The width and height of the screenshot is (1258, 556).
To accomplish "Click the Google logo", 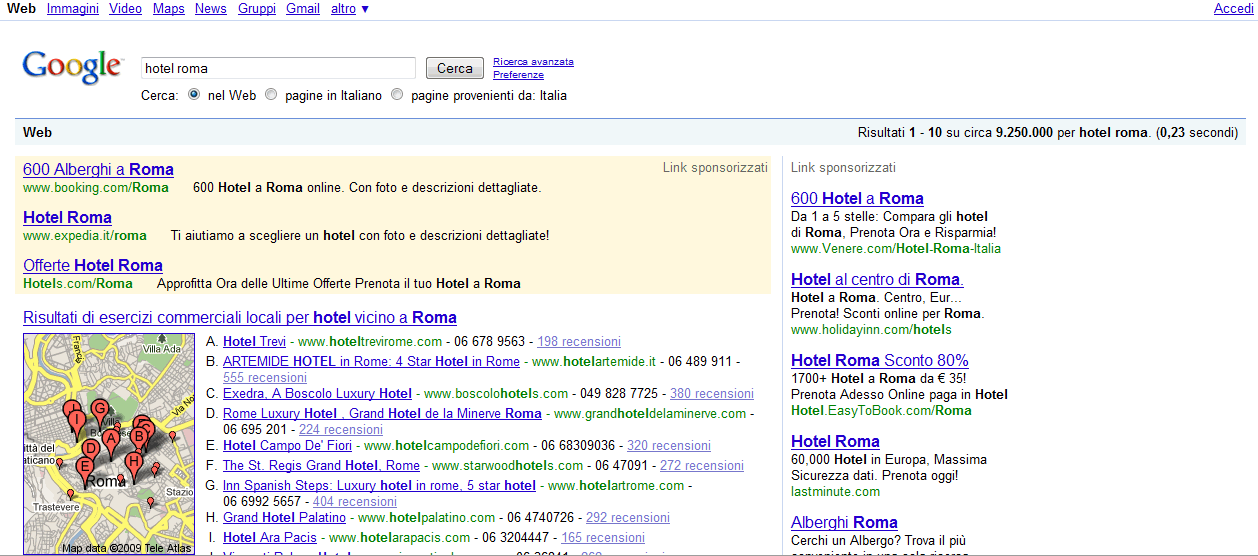I will [x=72, y=67].
